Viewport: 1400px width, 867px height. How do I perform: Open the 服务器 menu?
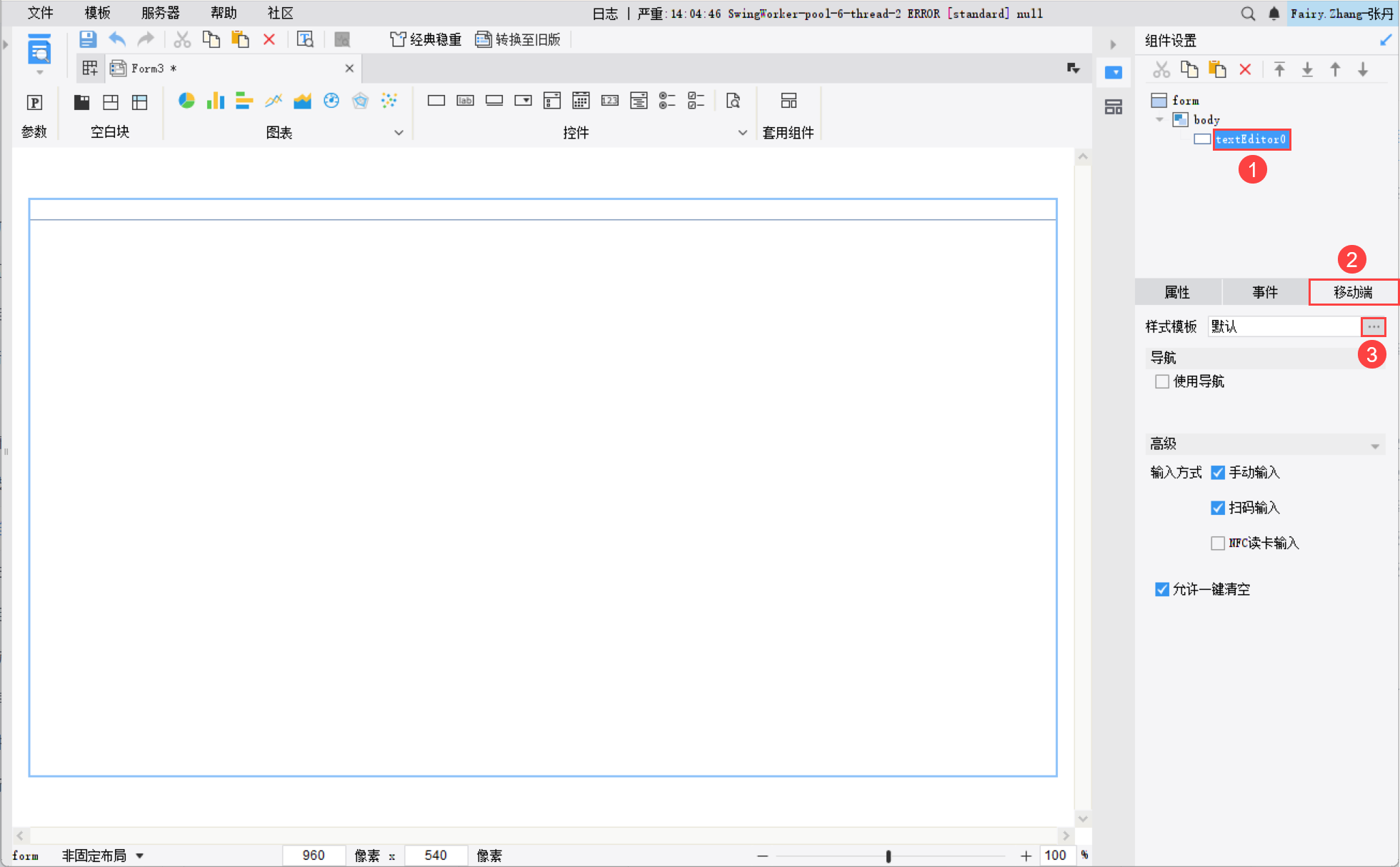(161, 13)
